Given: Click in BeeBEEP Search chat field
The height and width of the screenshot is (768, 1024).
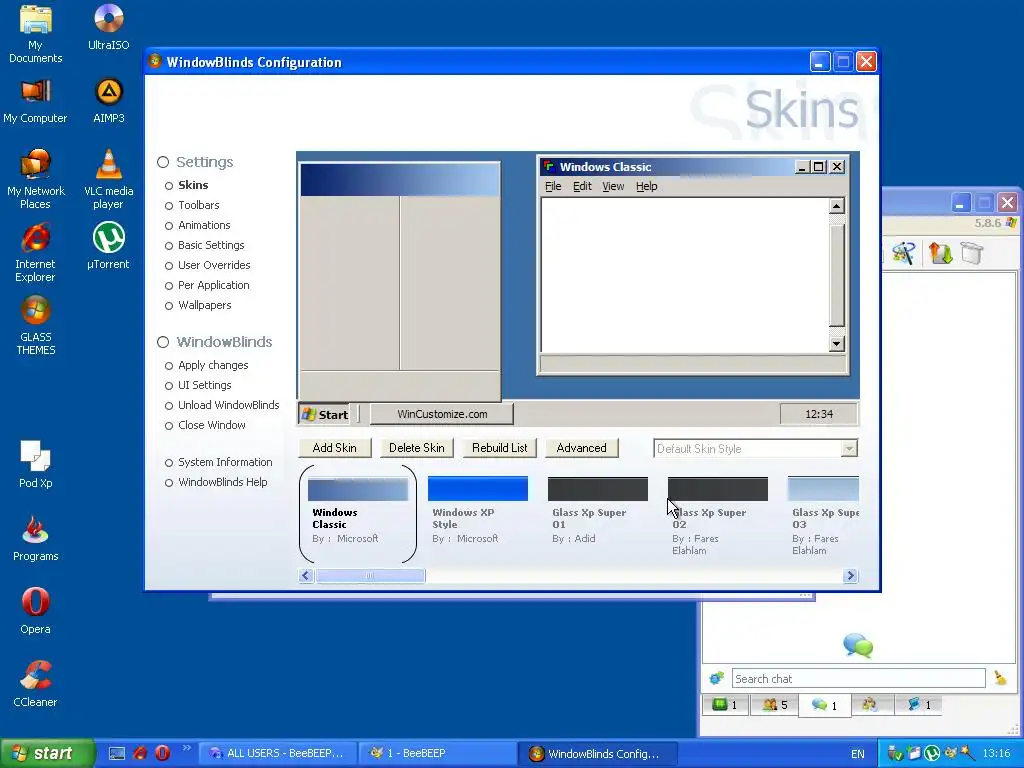Looking at the screenshot, I should click(858, 679).
